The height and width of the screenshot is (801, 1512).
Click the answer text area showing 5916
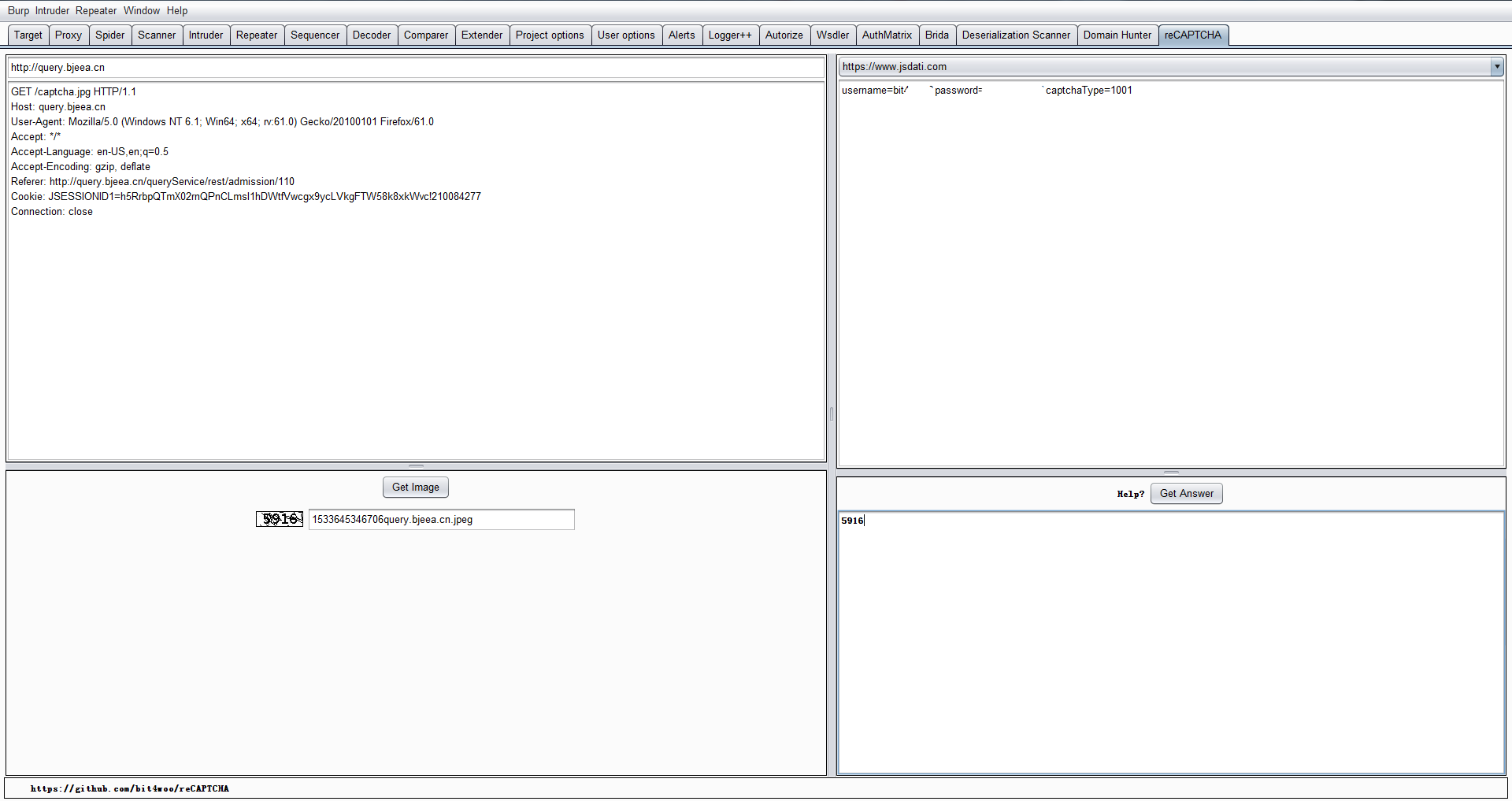(1172, 643)
